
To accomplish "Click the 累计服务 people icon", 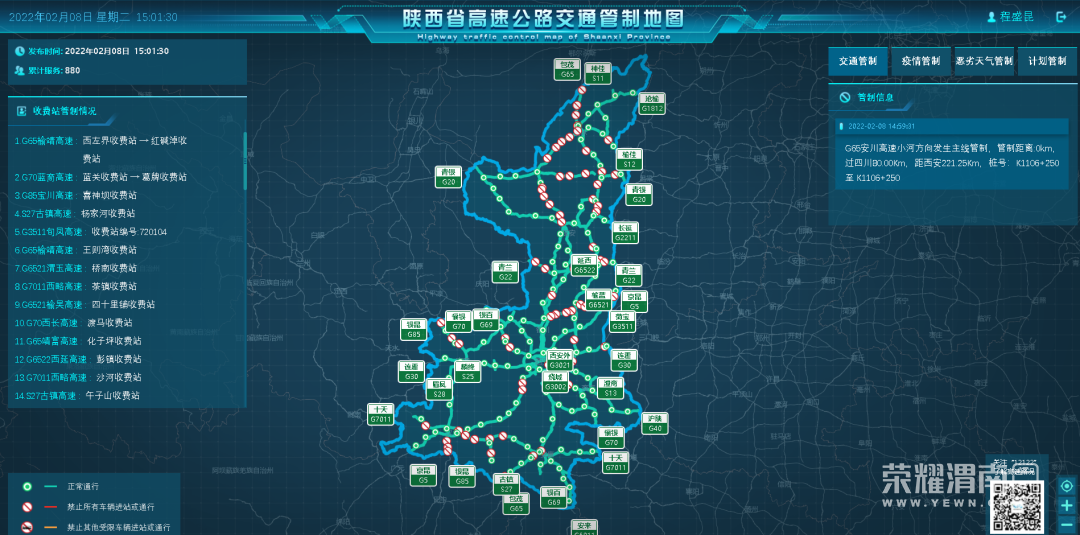I will [19, 70].
